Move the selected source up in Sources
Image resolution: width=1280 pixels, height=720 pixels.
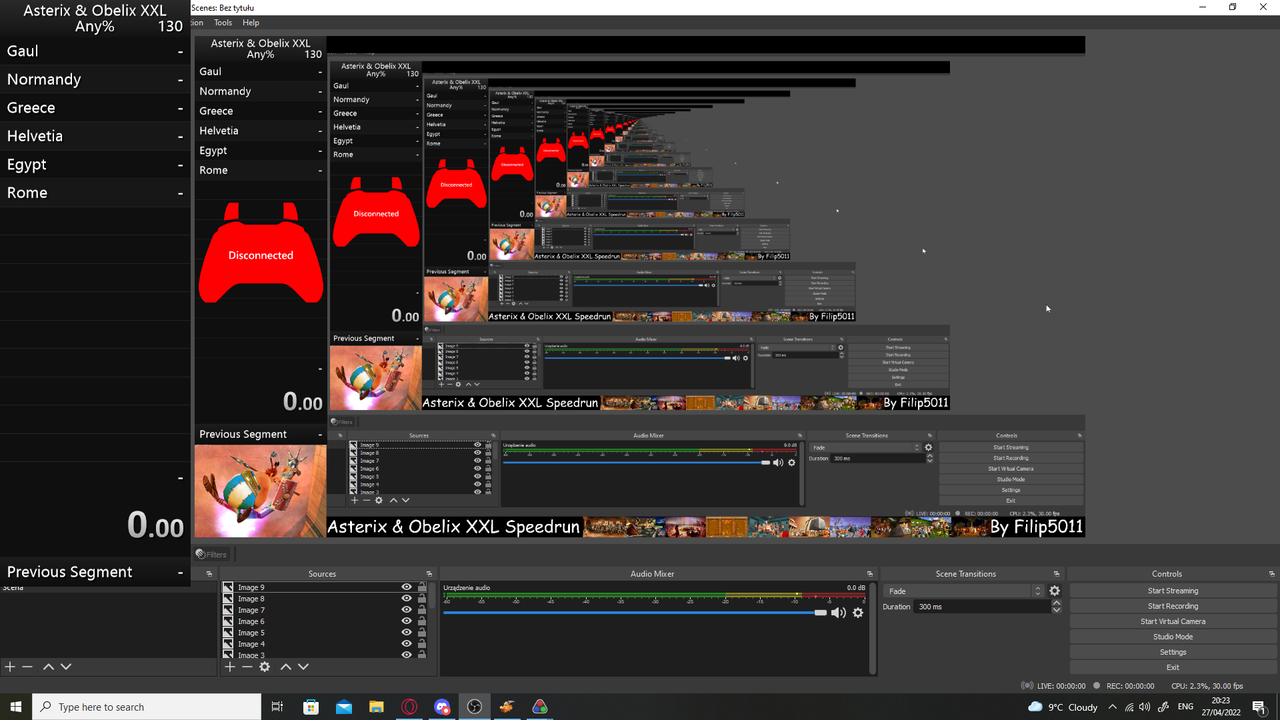click(x=286, y=667)
